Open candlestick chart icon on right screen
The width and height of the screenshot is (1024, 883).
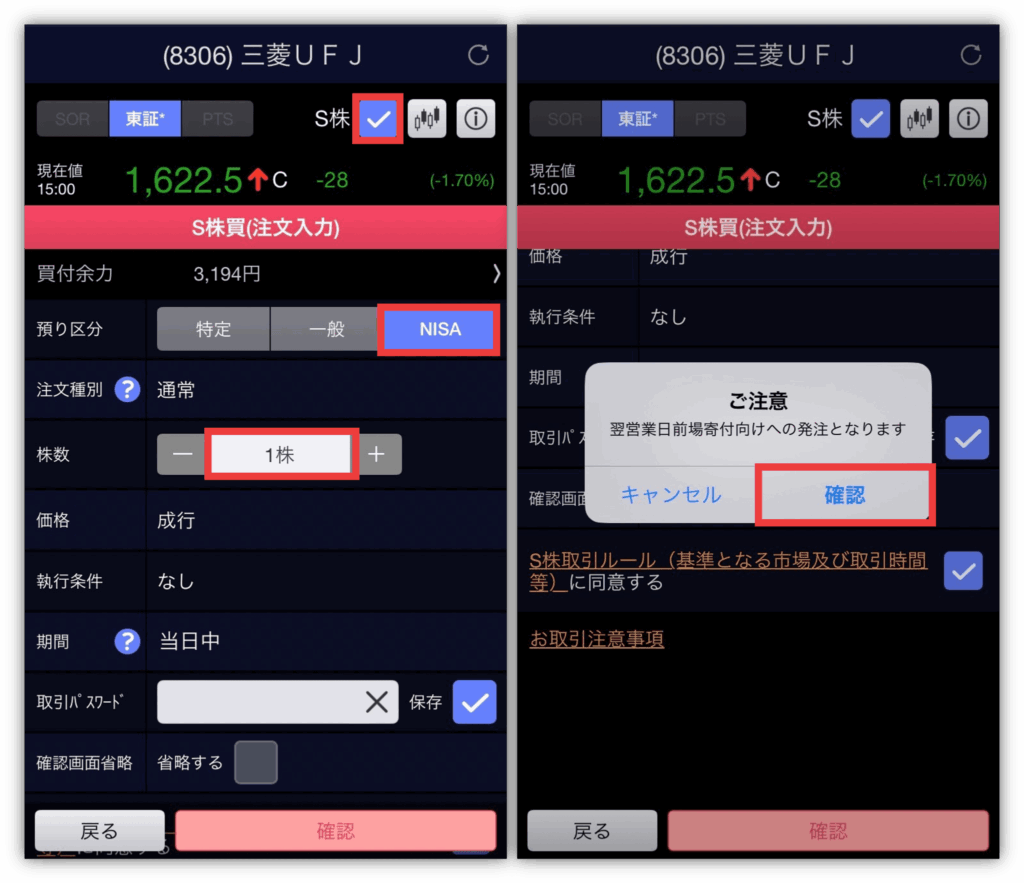[920, 118]
